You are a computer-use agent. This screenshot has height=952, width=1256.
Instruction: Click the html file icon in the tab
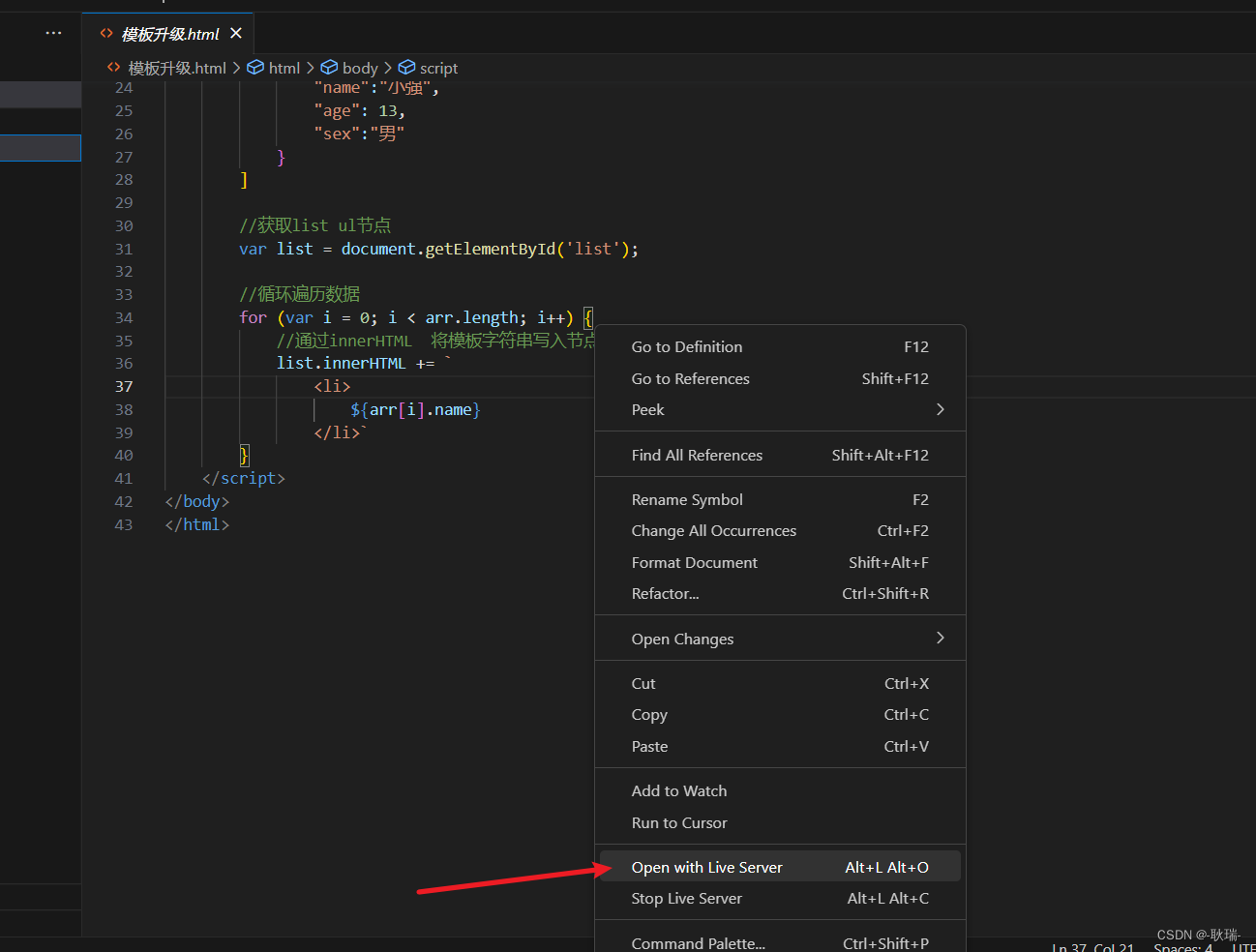click(106, 34)
